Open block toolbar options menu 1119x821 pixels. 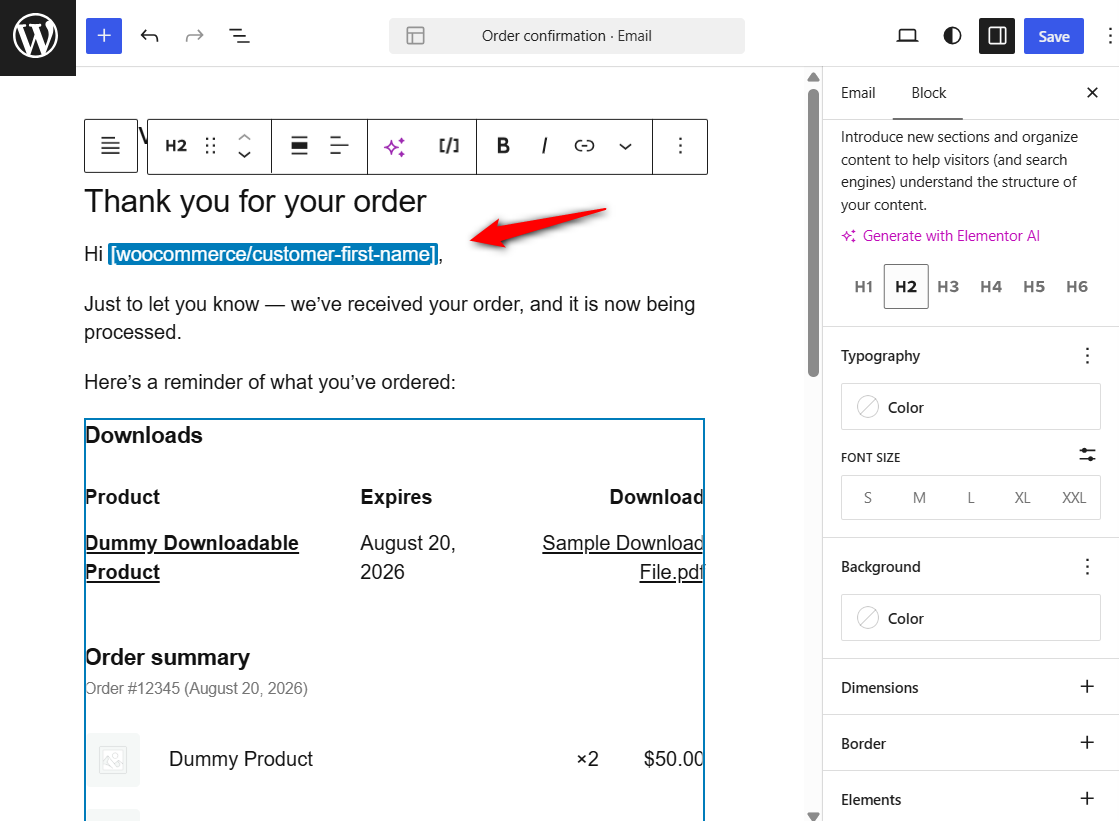pyautogui.click(x=680, y=146)
